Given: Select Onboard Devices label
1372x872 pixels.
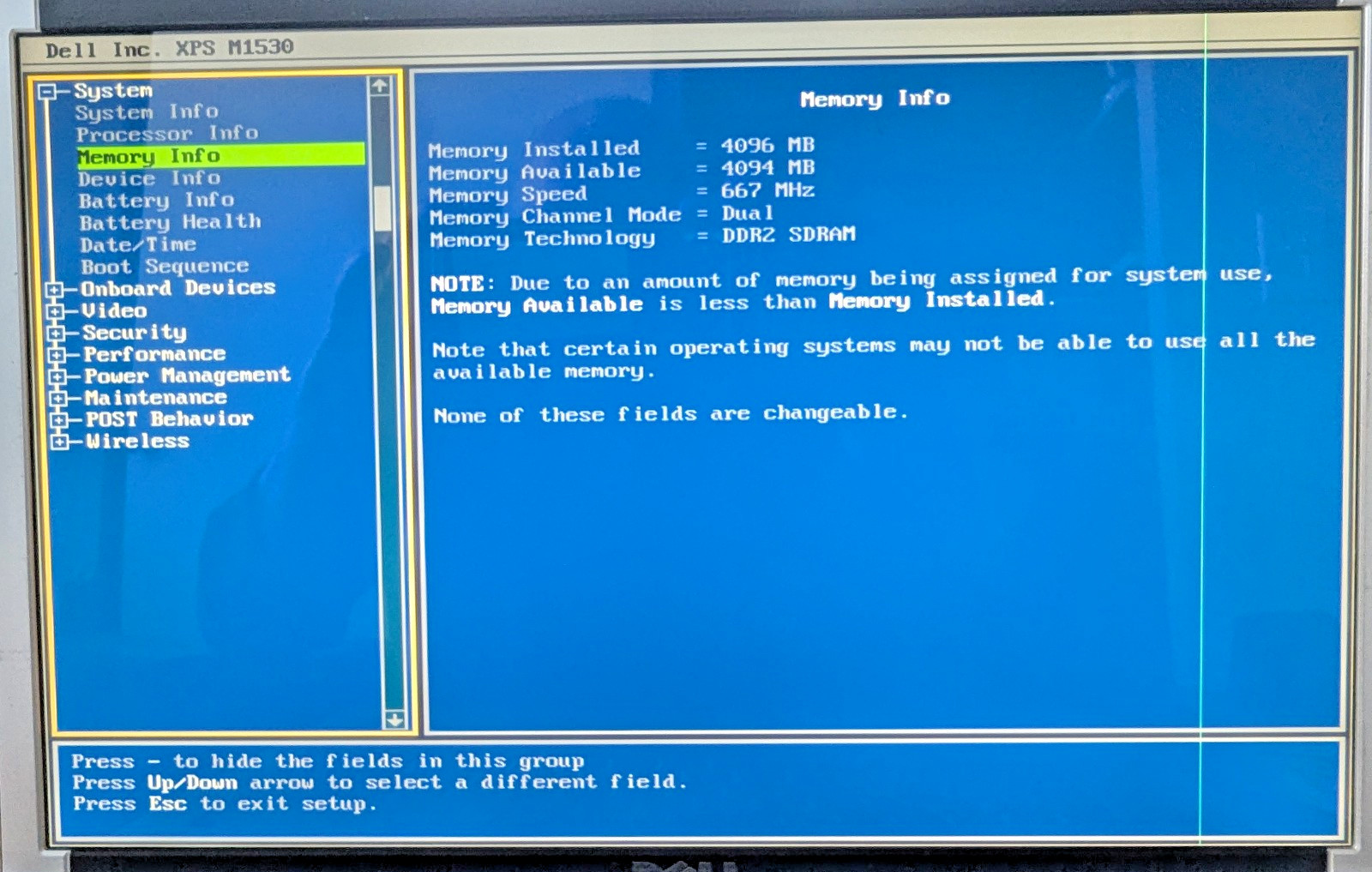Looking at the screenshot, I should 178,288.
